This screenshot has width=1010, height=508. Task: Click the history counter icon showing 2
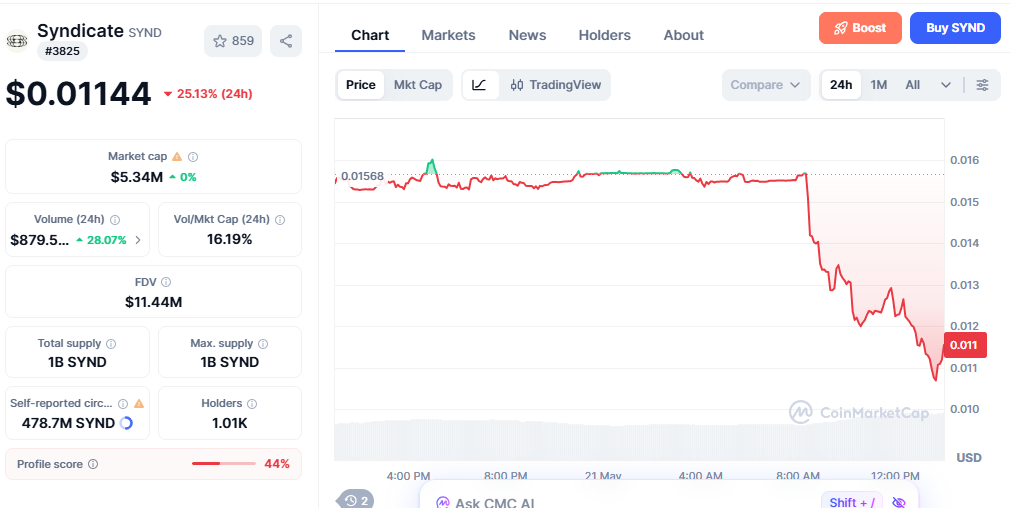[x=356, y=500]
